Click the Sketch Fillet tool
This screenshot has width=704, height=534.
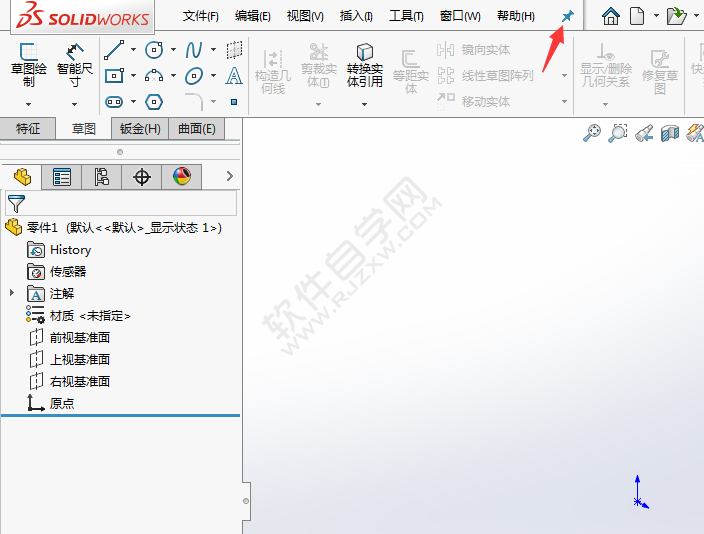click(x=194, y=102)
